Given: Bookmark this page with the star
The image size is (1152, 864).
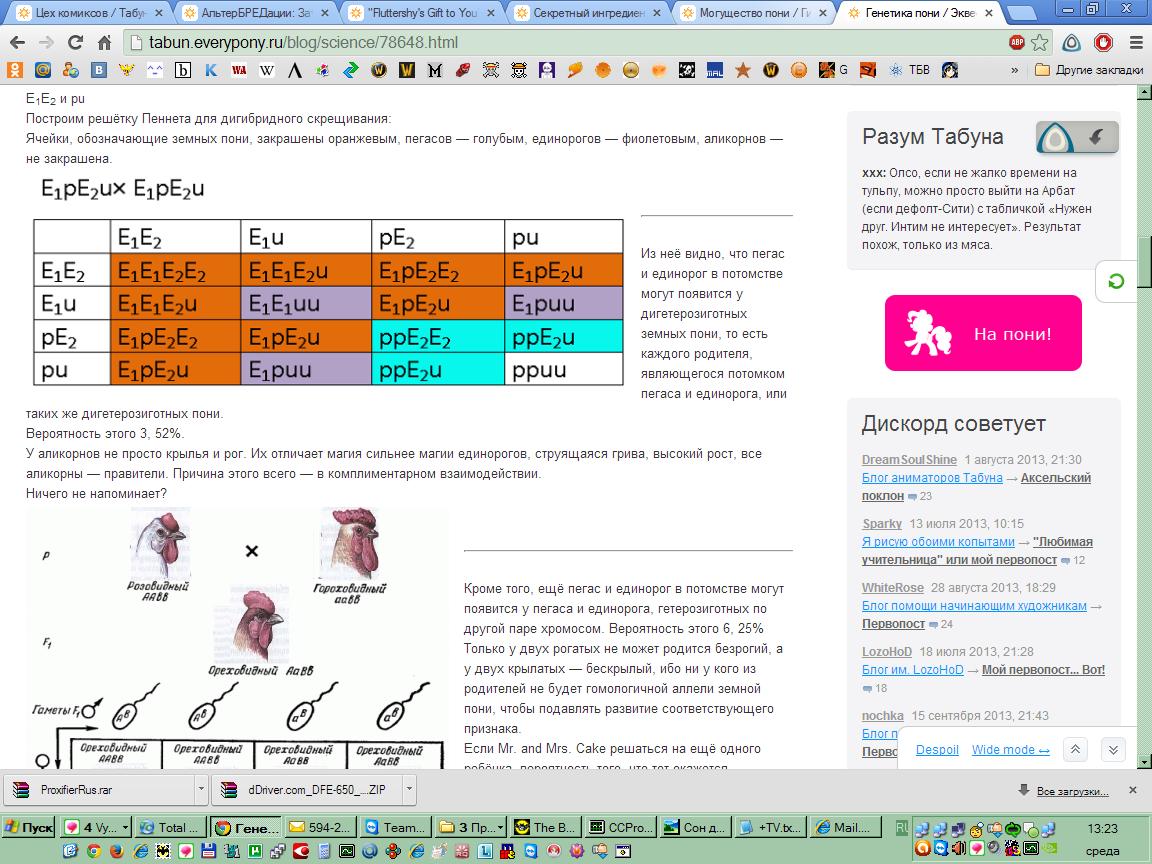Looking at the screenshot, I should [1040, 43].
